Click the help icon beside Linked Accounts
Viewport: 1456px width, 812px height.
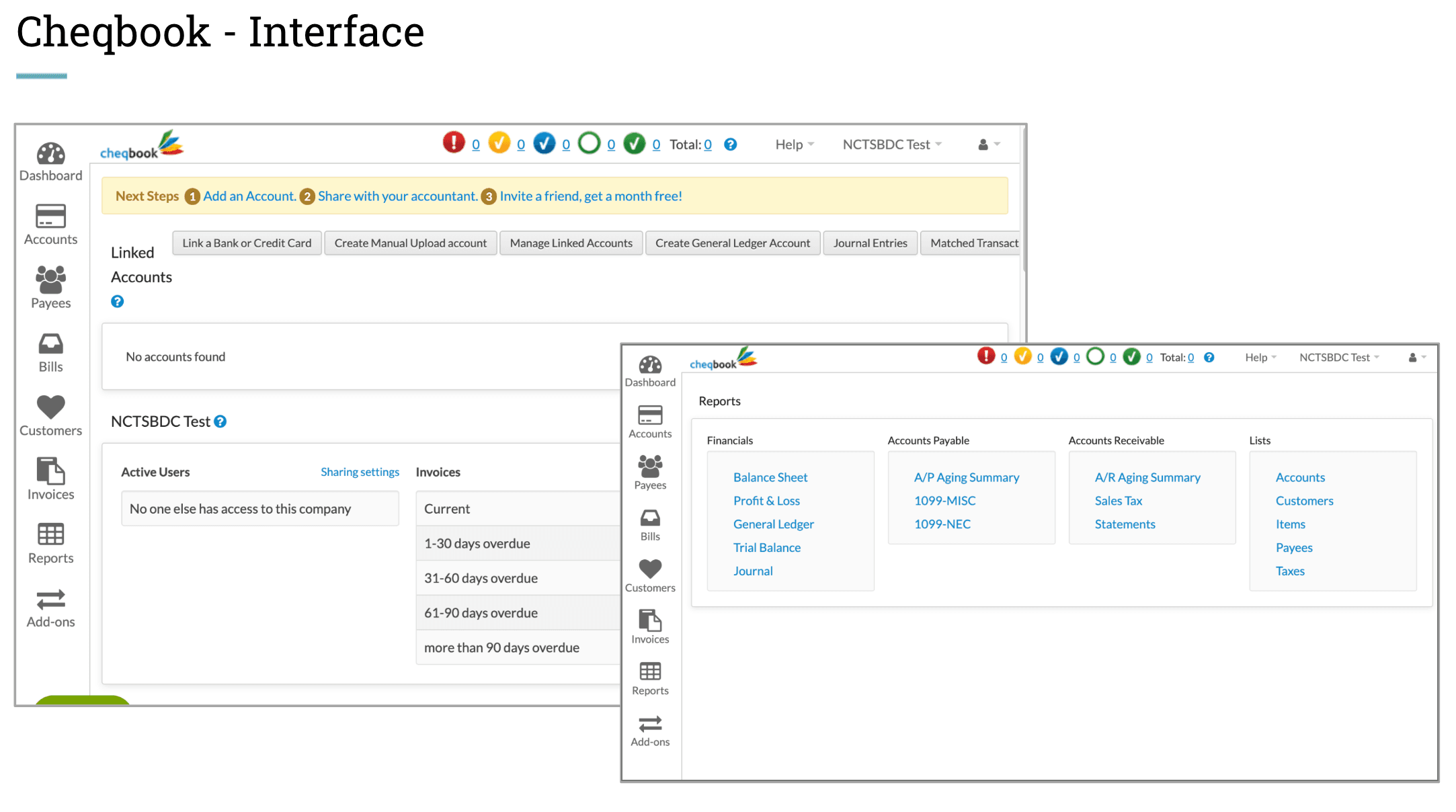[118, 301]
